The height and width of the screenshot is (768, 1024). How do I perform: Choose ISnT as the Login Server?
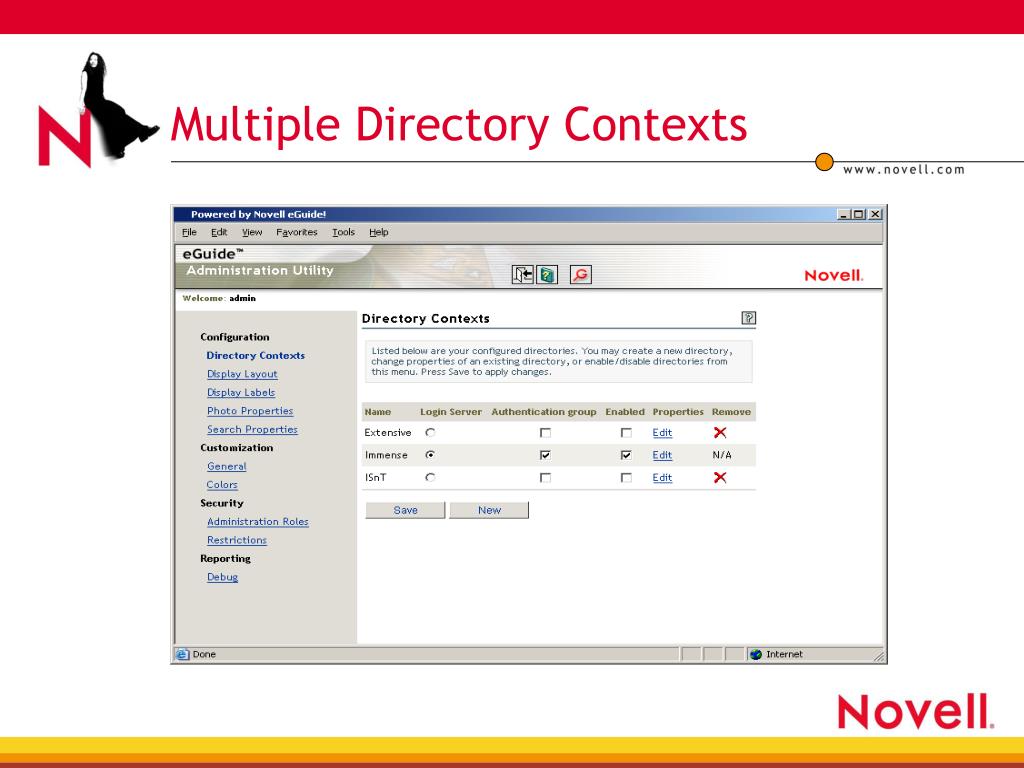click(430, 477)
